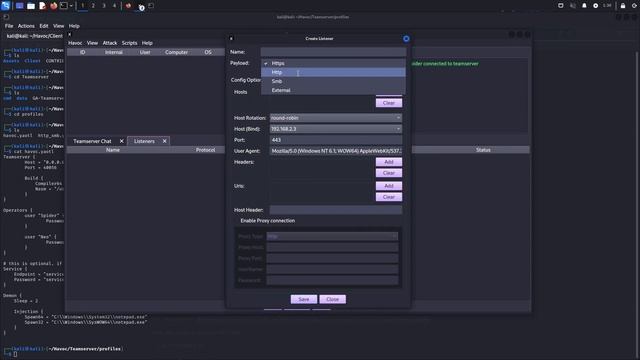Open the Kali applications menu icon

click(5, 6)
